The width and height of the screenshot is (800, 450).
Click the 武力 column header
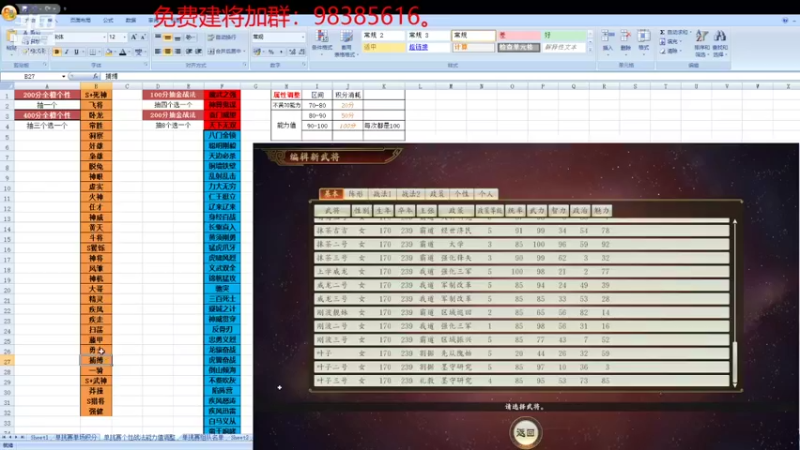(537, 211)
